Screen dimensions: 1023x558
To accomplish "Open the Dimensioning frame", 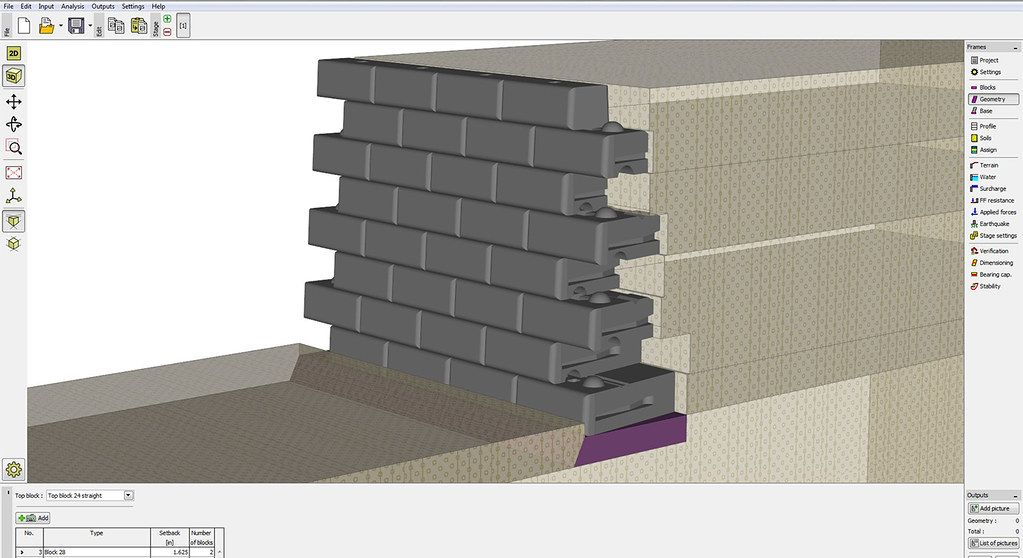I will 992,262.
